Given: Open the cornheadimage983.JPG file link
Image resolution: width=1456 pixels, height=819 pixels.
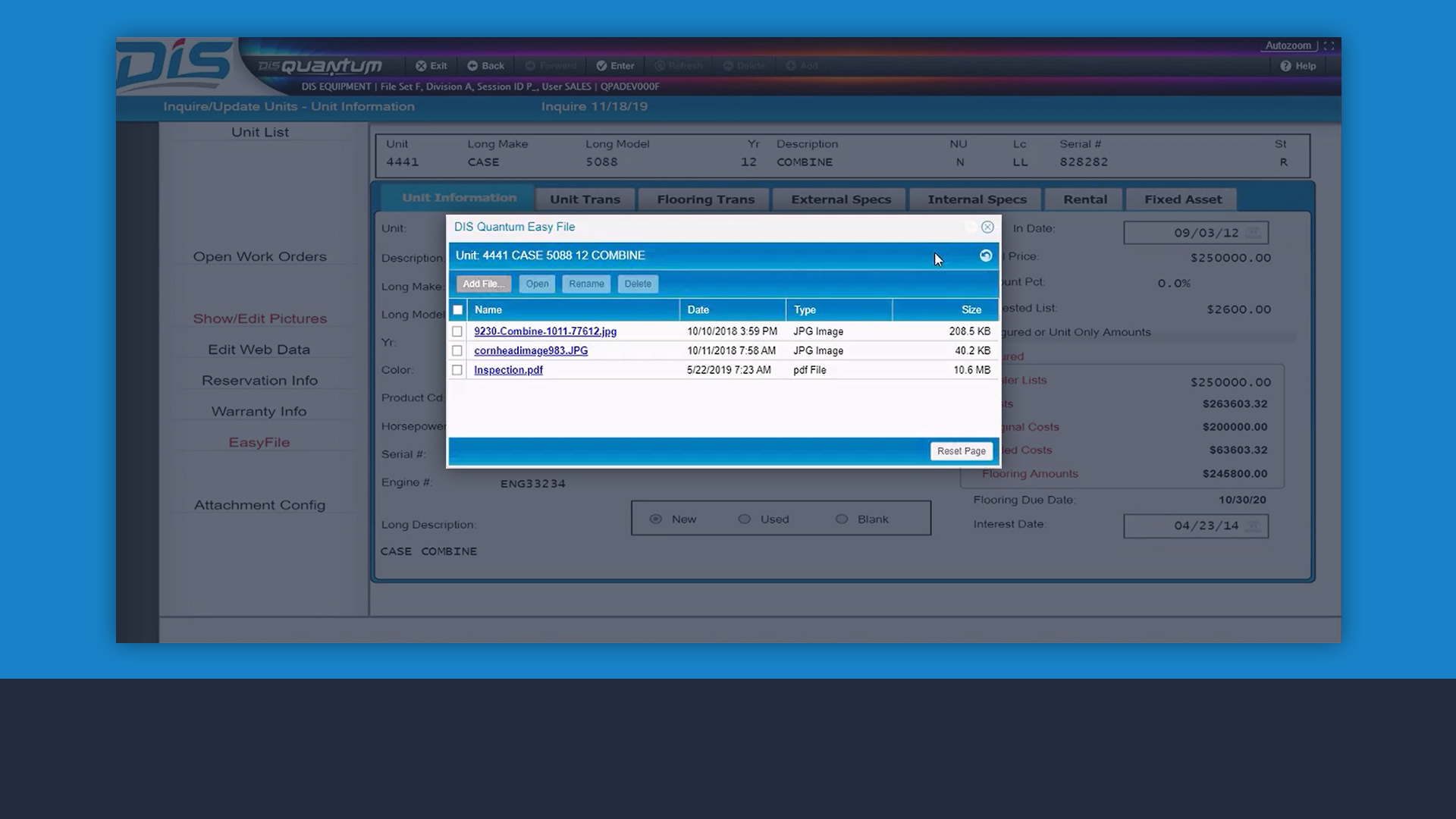Looking at the screenshot, I should click(x=531, y=350).
